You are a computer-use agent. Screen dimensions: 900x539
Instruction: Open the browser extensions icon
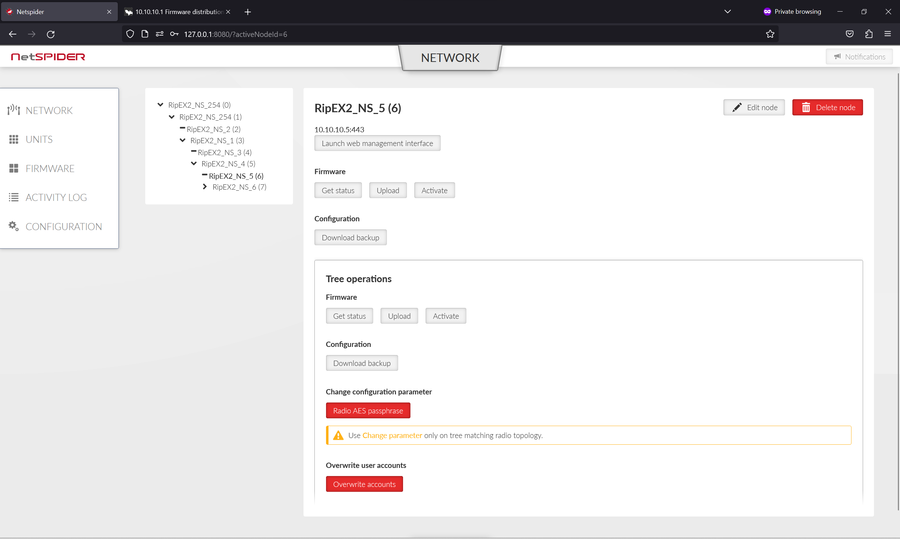(x=868, y=34)
